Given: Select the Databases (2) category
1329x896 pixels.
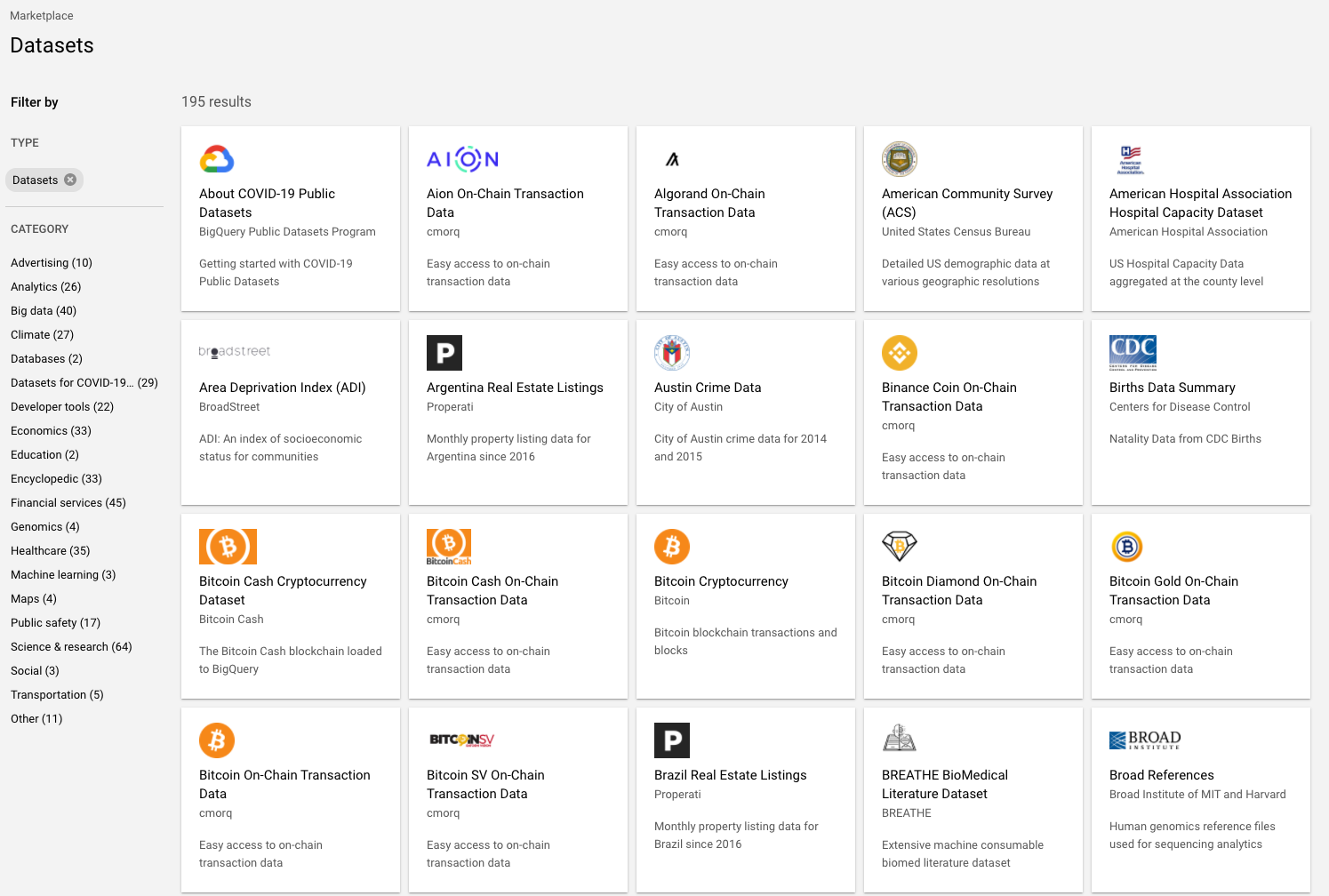Looking at the screenshot, I should point(46,359).
